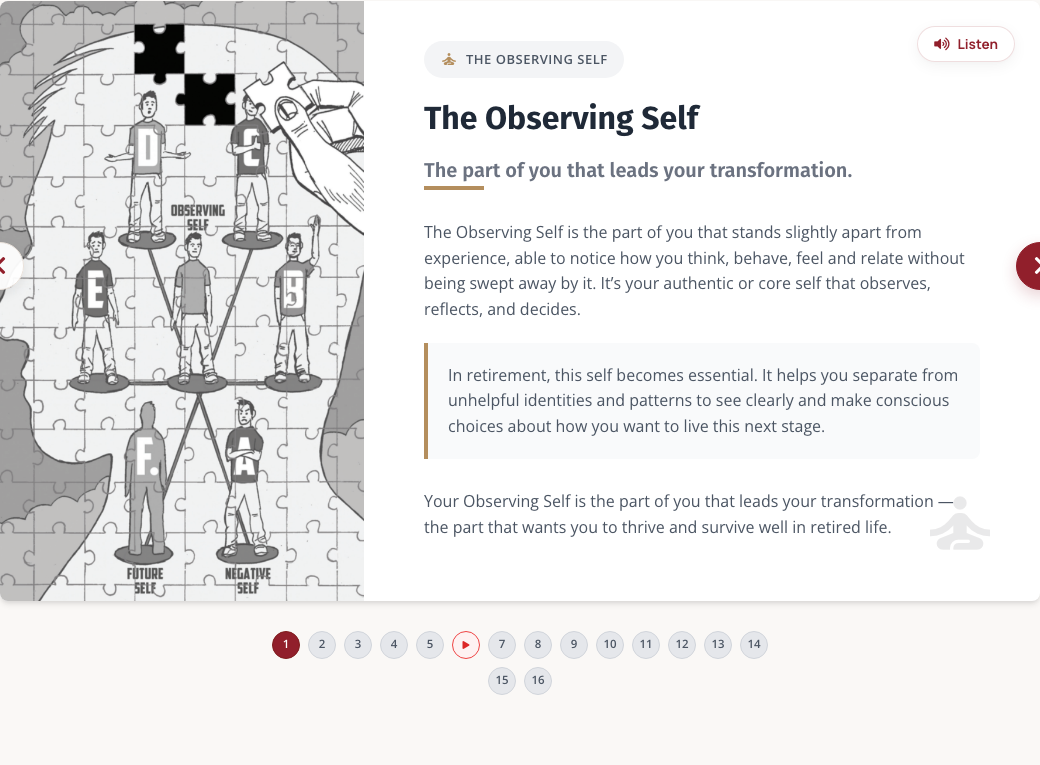1040x765 pixels.
Task: Click the Listen audio button
Action: click(965, 44)
